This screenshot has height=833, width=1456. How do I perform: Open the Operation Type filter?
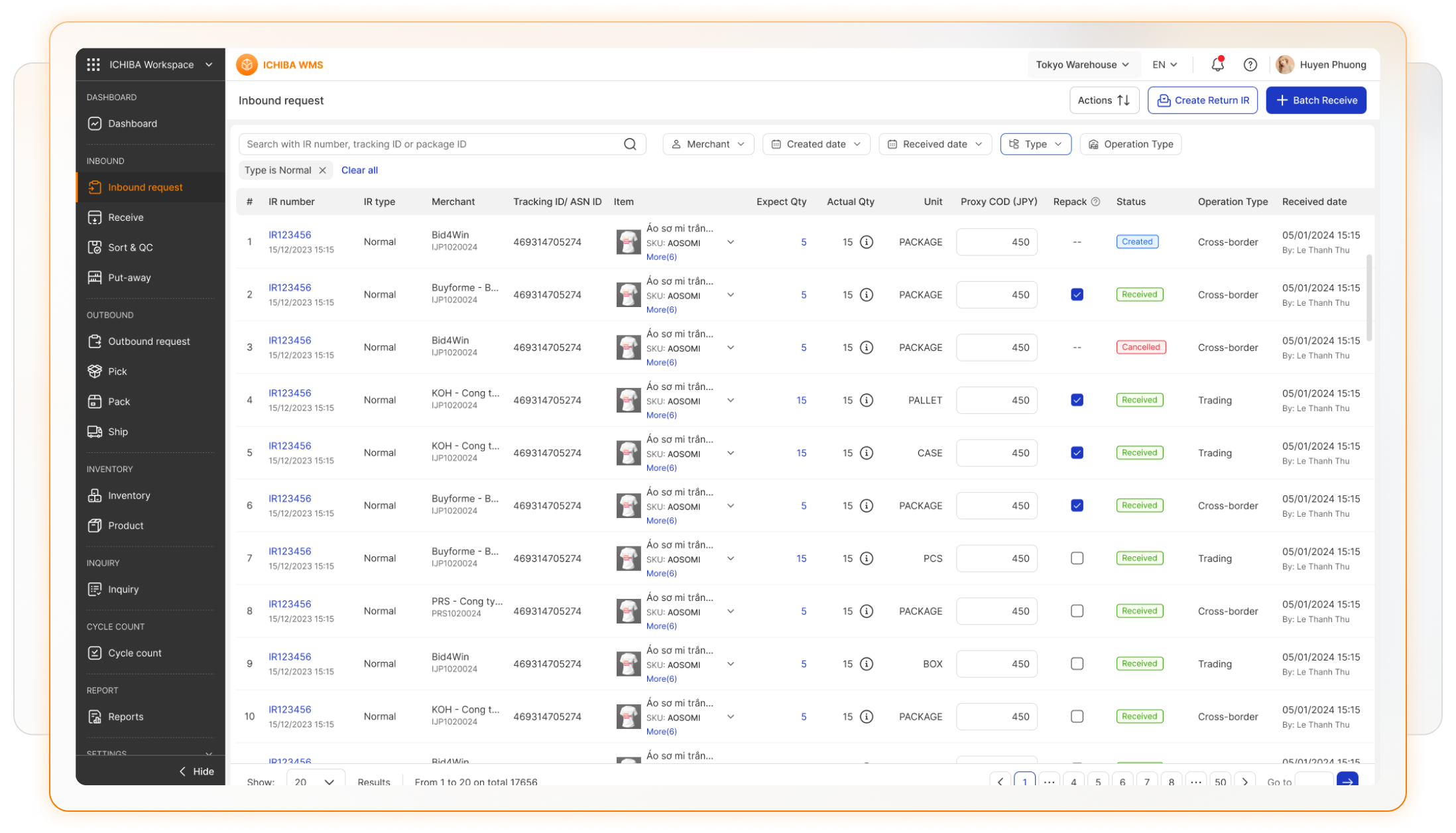1130,144
